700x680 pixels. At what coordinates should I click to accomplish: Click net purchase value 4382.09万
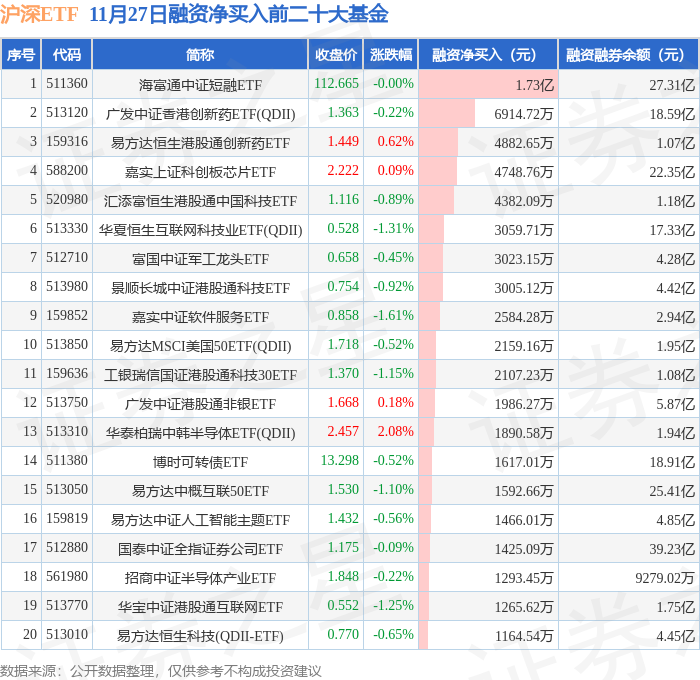[x=524, y=200]
